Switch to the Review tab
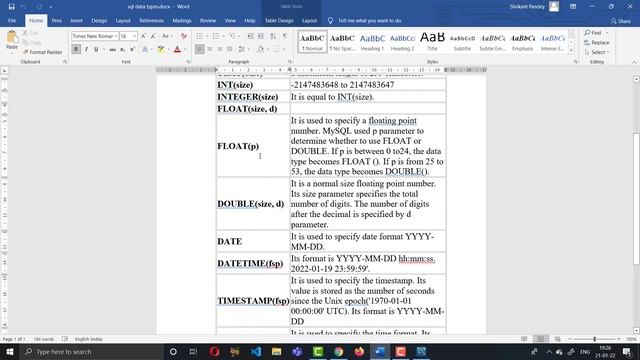Screen dimensions: 640x360 (x=208, y=20)
